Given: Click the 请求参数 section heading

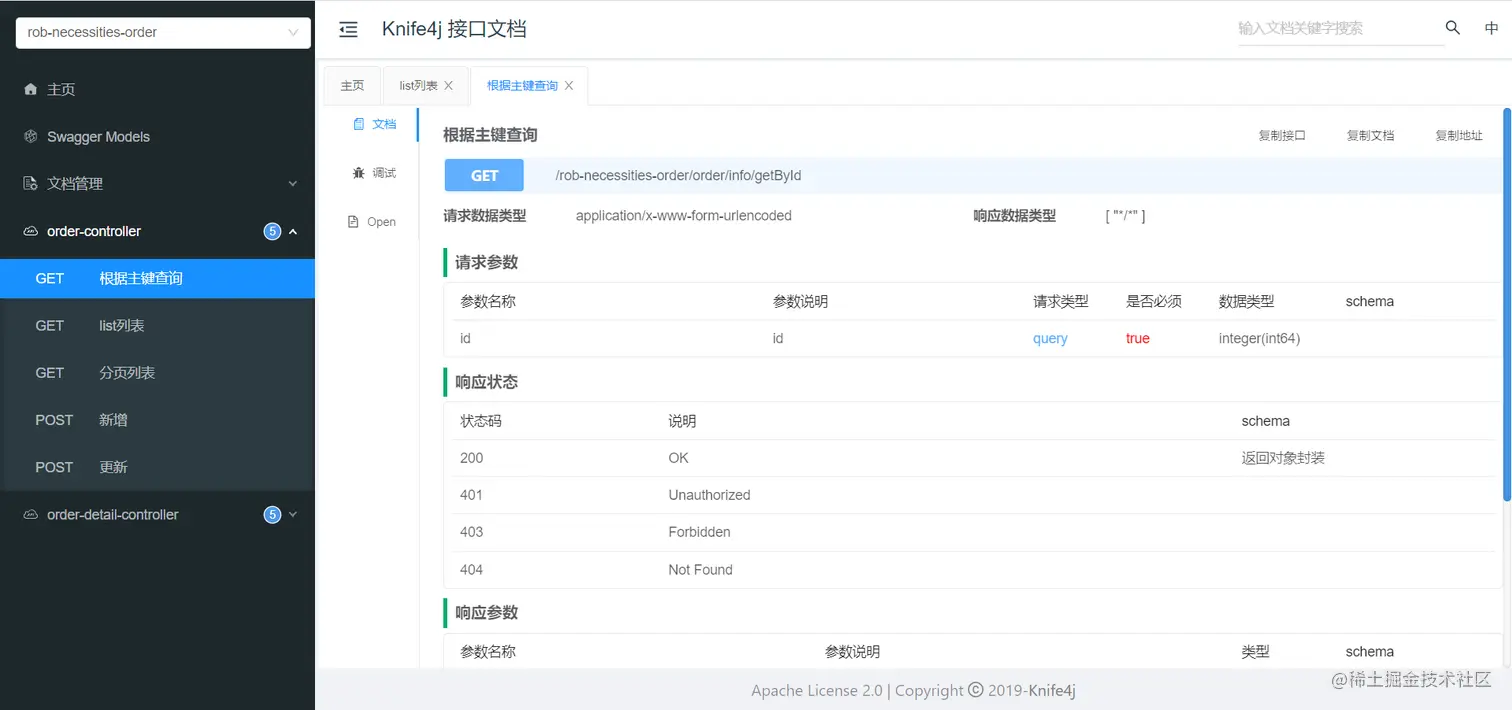Looking at the screenshot, I should point(487,263).
